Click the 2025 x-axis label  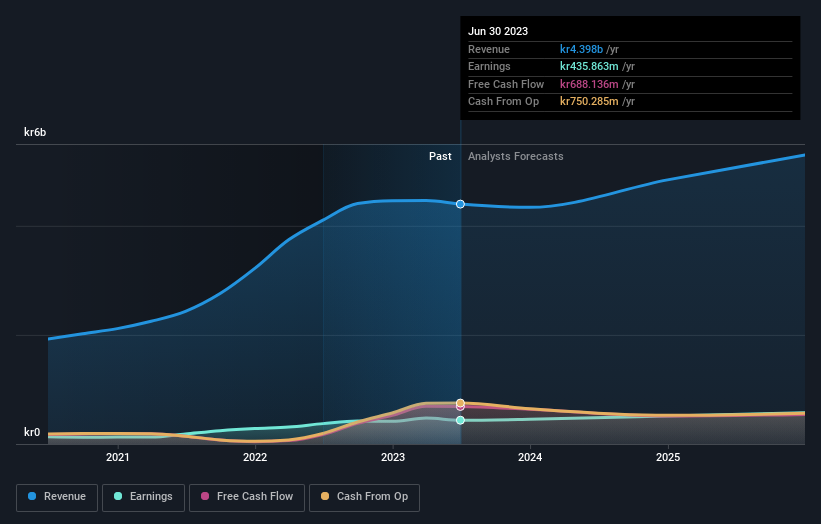click(x=668, y=458)
